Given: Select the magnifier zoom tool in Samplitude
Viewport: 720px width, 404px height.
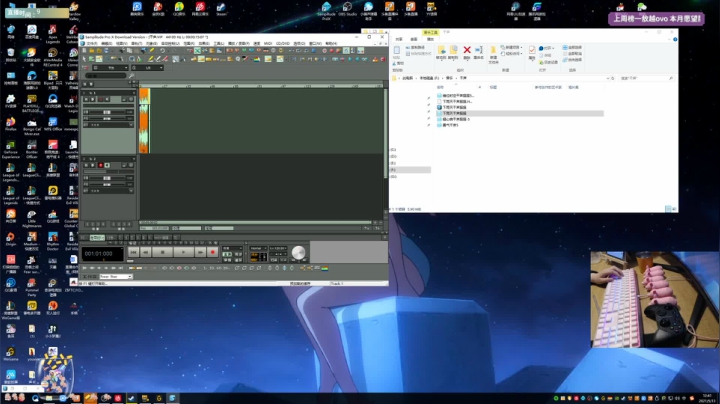Looking at the screenshot, I should pyautogui.click(x=132, y=59).
